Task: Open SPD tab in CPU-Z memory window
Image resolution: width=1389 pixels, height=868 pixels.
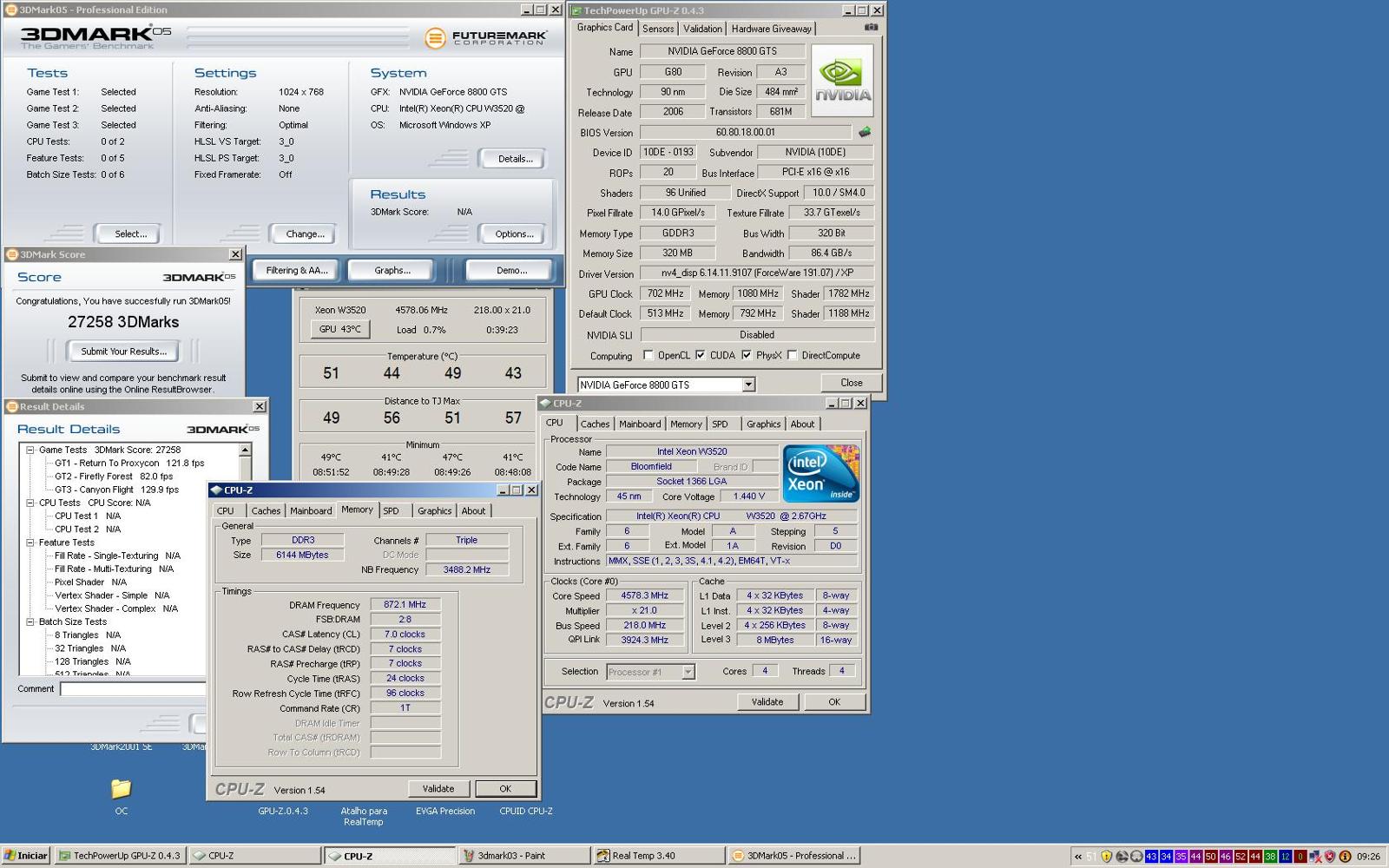Action: point(392,511)
